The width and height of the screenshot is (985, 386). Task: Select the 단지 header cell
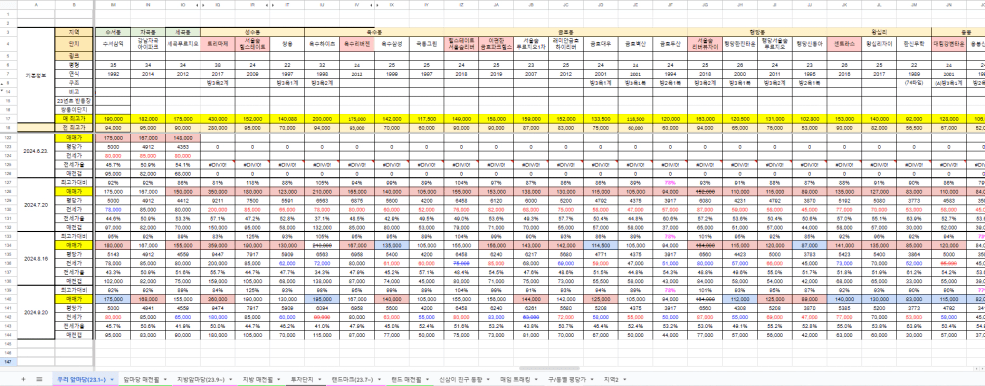tap(74, 44)
